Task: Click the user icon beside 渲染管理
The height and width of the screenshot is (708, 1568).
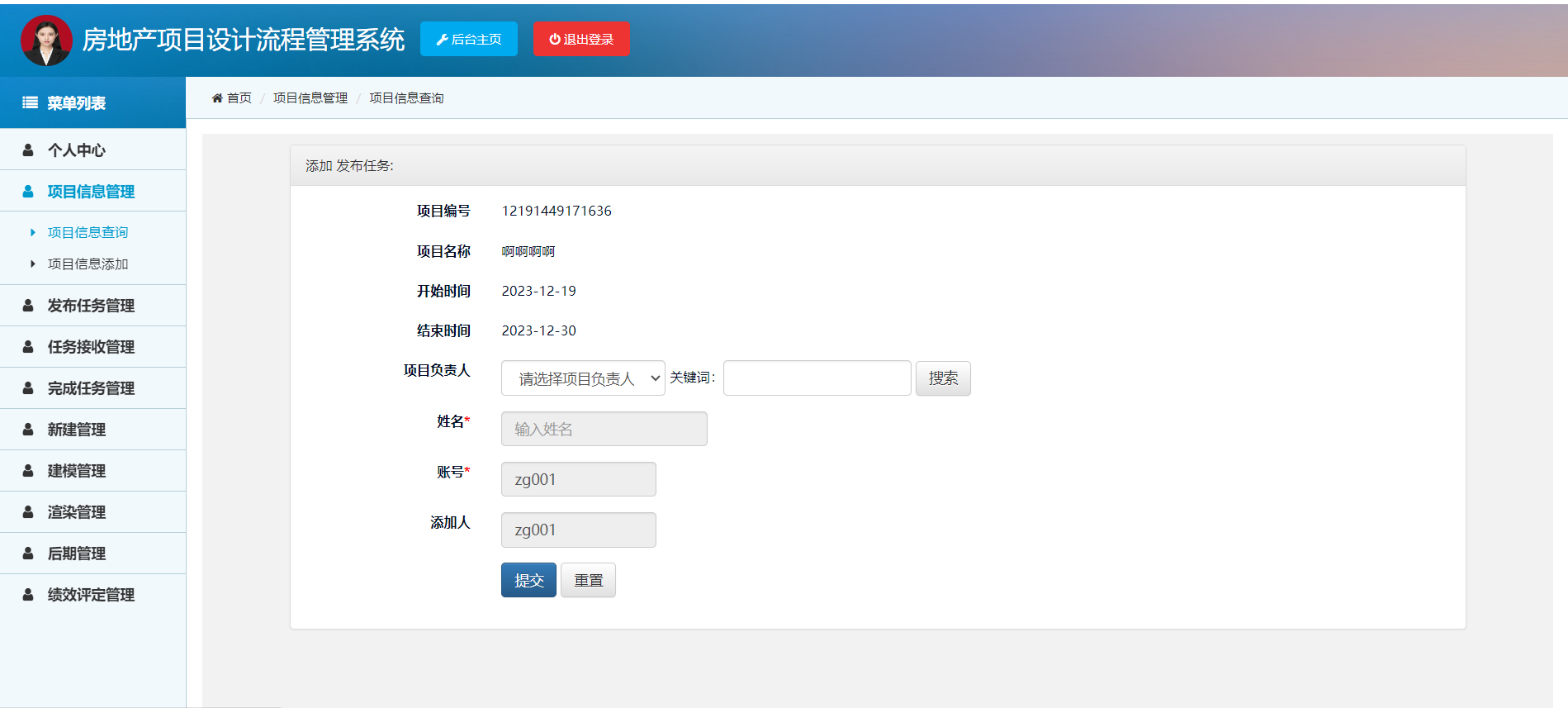Action: (x=28, y=511)
